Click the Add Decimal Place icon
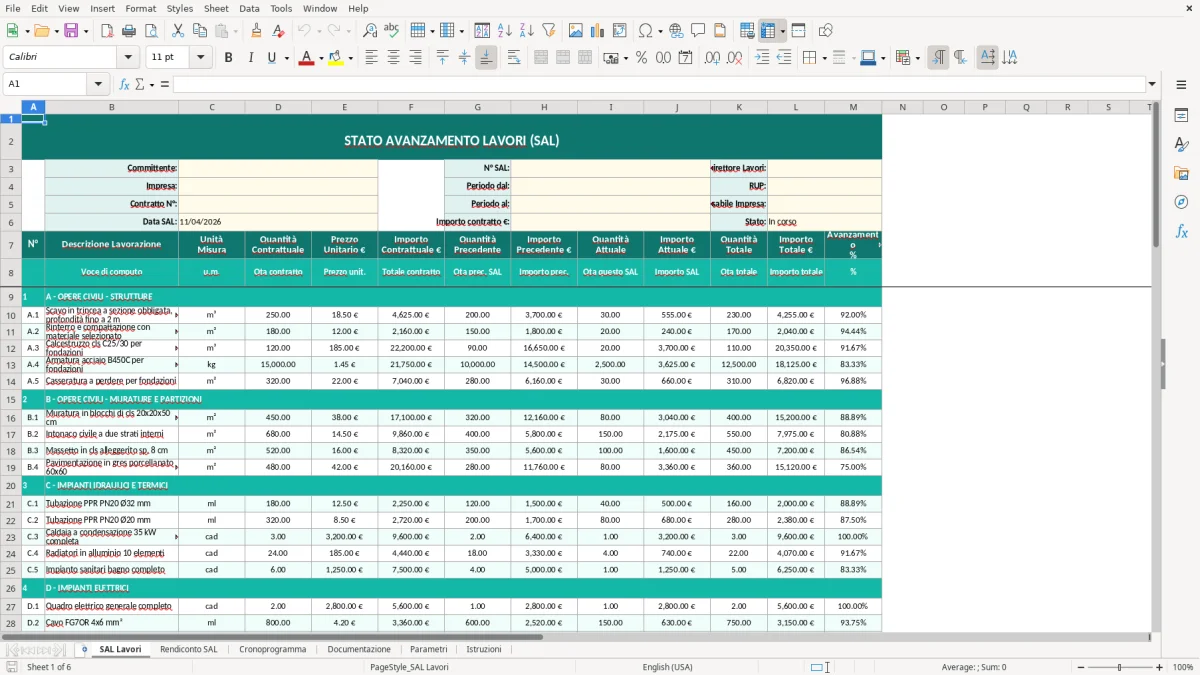 tap(712, 58)
